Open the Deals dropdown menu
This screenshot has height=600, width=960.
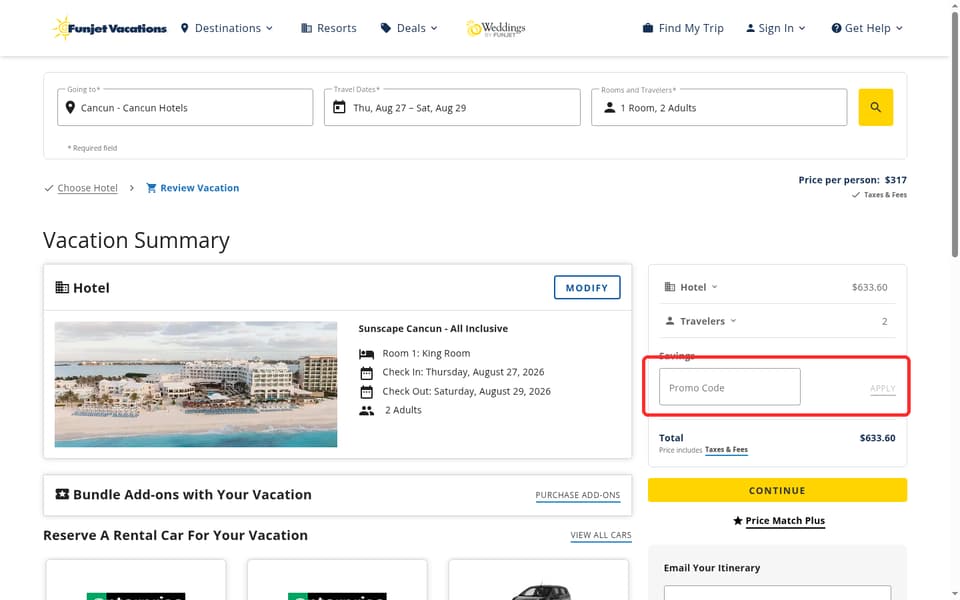pos(410,28)
